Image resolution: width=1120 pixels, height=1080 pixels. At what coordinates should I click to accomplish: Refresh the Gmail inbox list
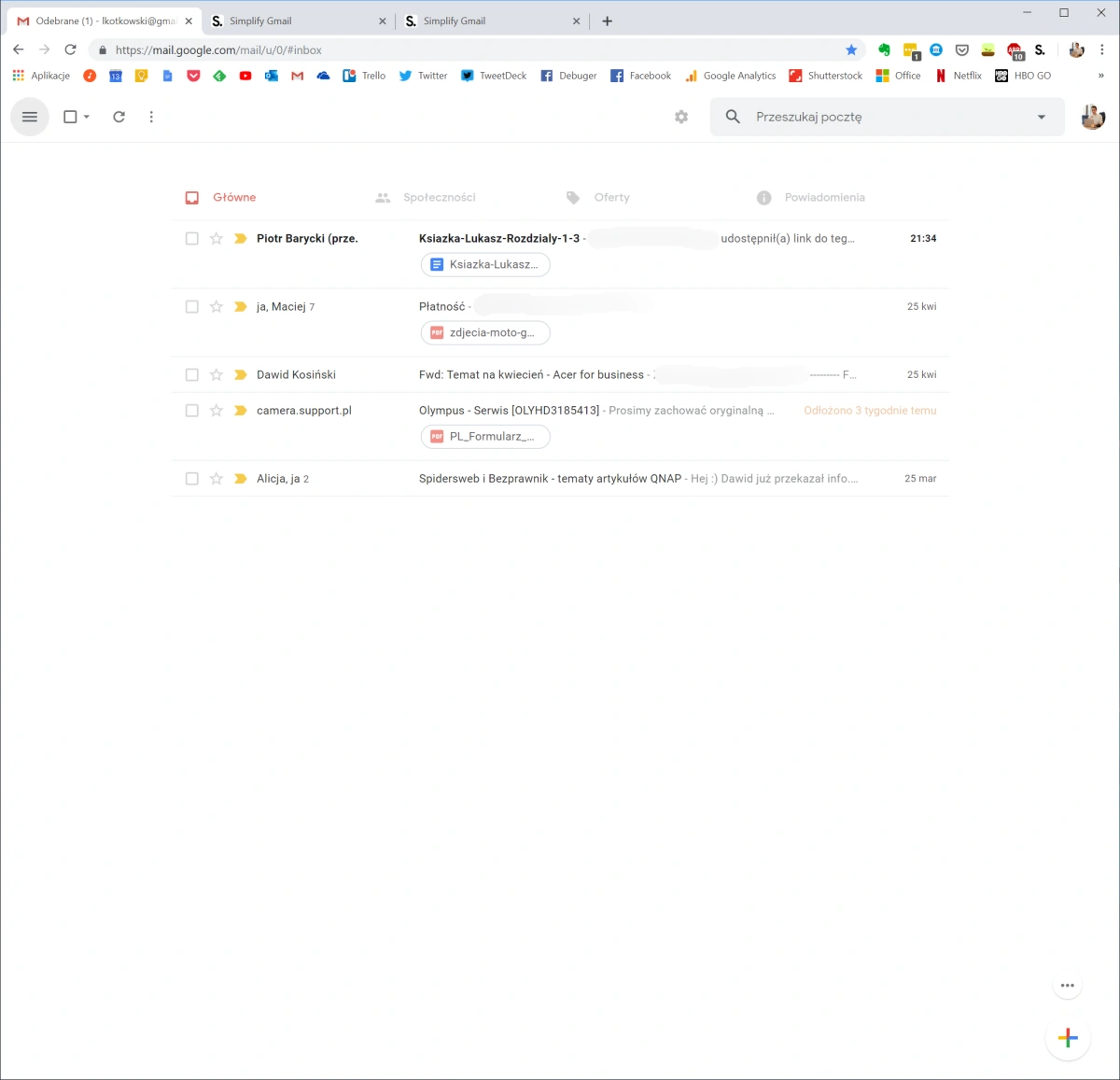(x=119, y=117)
